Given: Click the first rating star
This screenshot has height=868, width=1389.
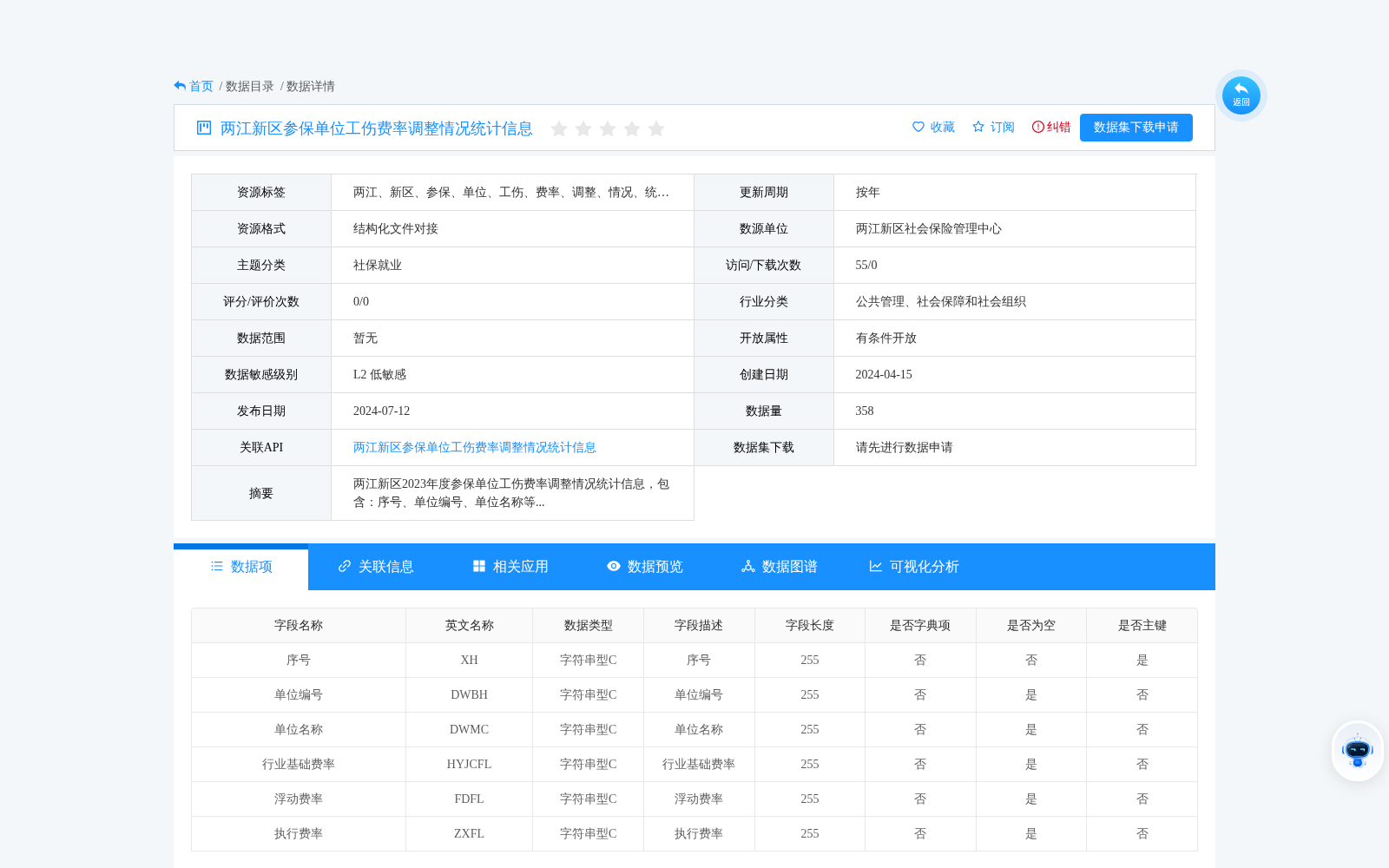Looking at the screenshot, I should coord(559,128).
